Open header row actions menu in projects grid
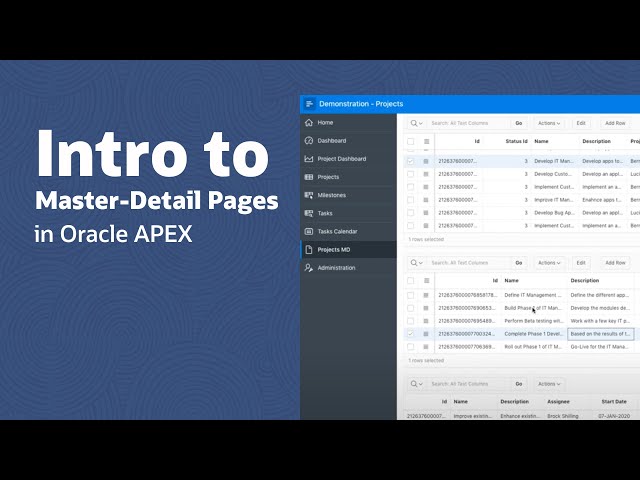Viewport: 640px width, 480px height. coord(427,141)
